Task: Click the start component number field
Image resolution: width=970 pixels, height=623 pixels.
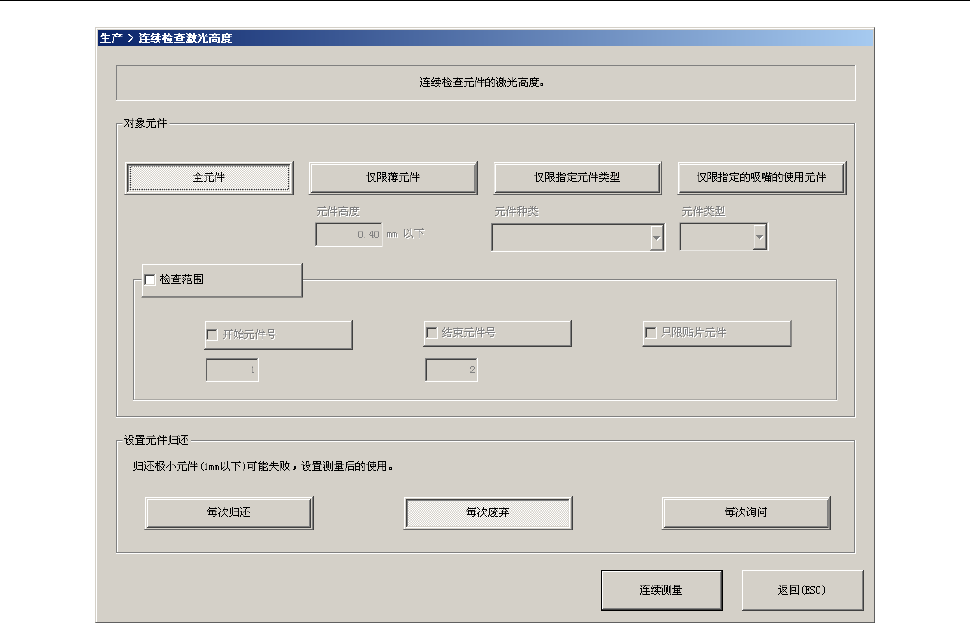Action: pyautogui.click(x=232, y=370)
